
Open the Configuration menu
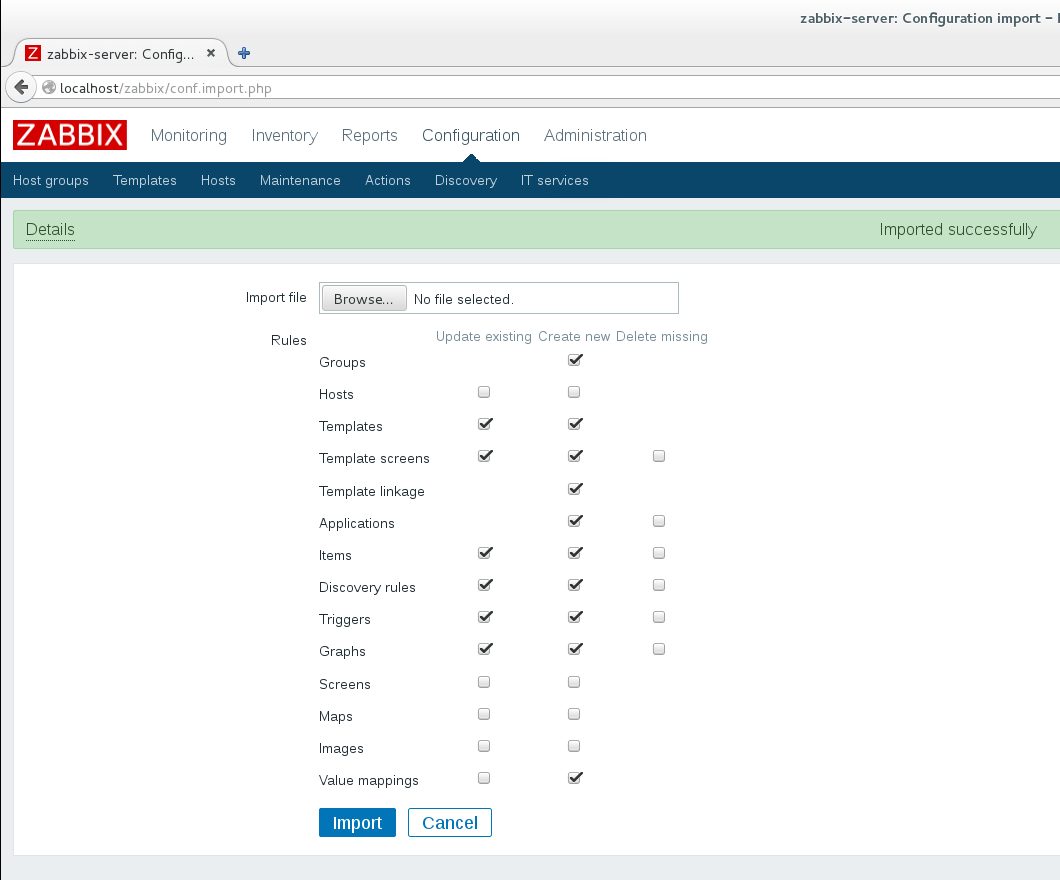[471, 135]
